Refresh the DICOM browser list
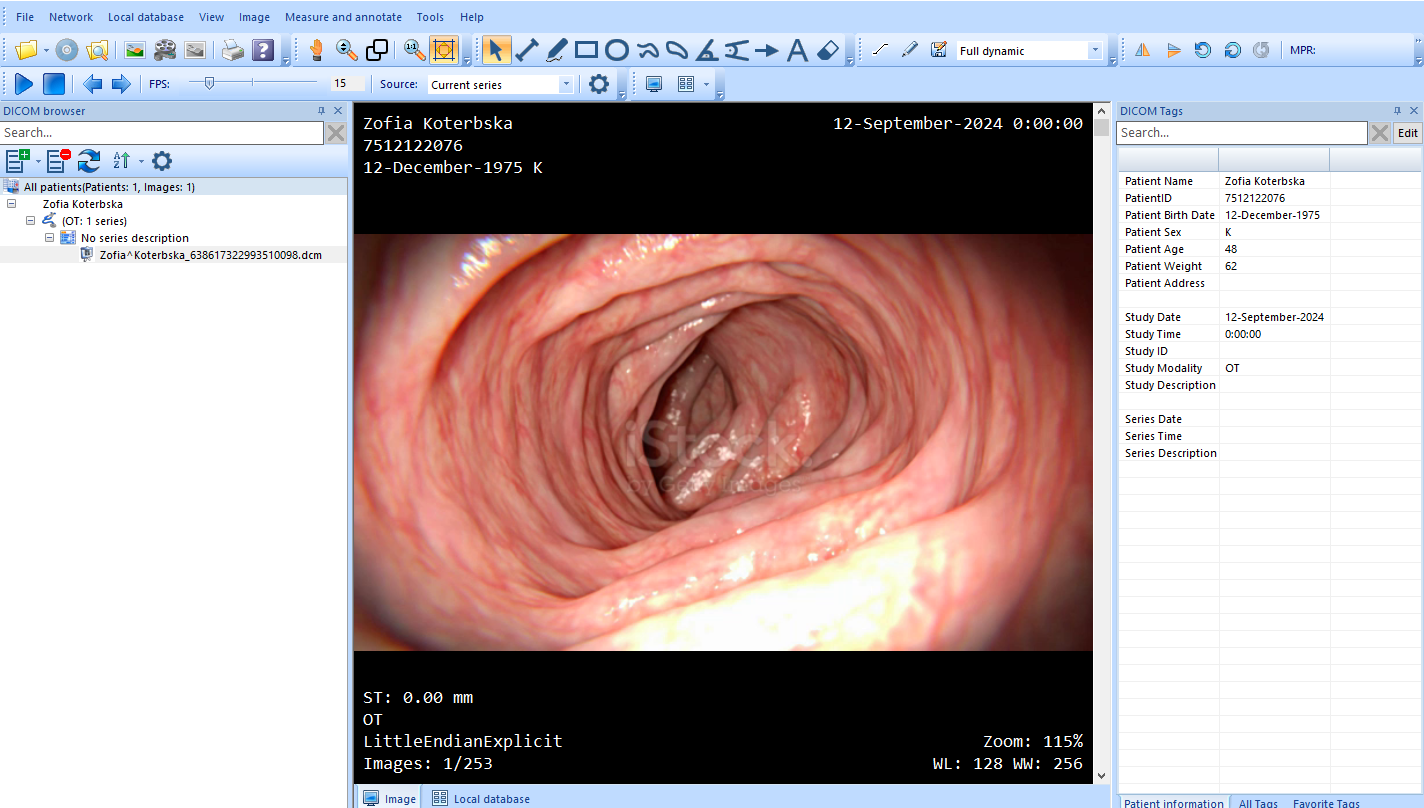 coord(89,160)
